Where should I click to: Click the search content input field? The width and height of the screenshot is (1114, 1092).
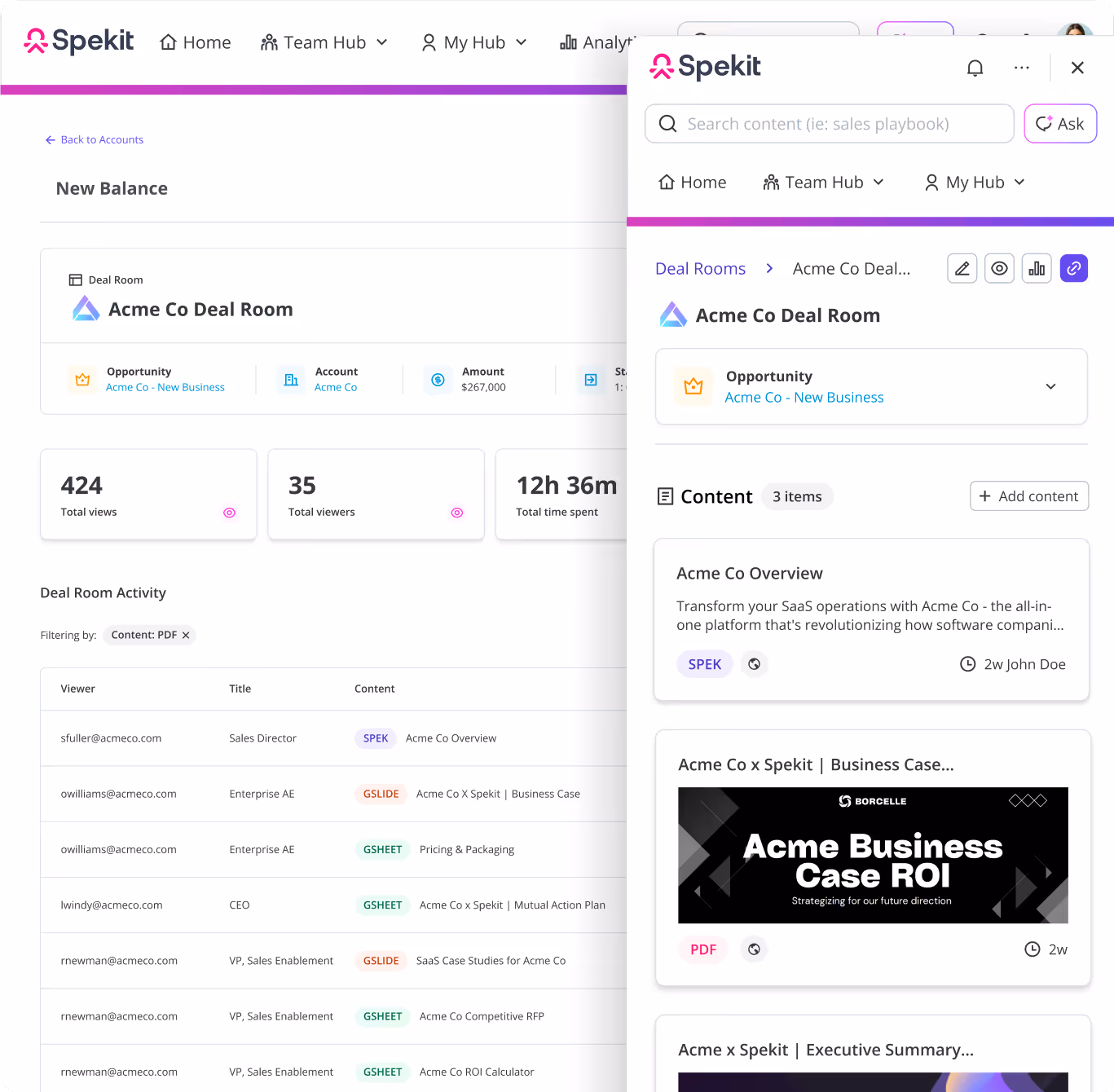tap(830, 124)
